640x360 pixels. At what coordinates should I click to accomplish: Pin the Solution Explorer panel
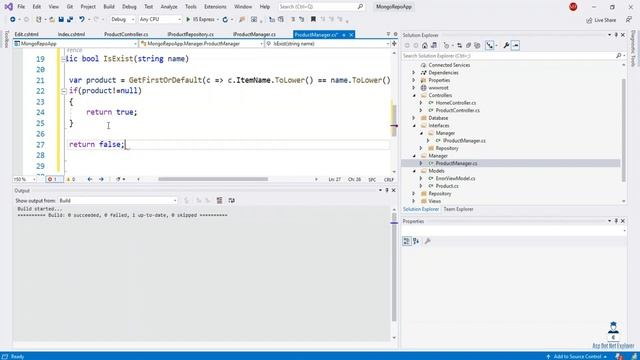tap(616, 35)
